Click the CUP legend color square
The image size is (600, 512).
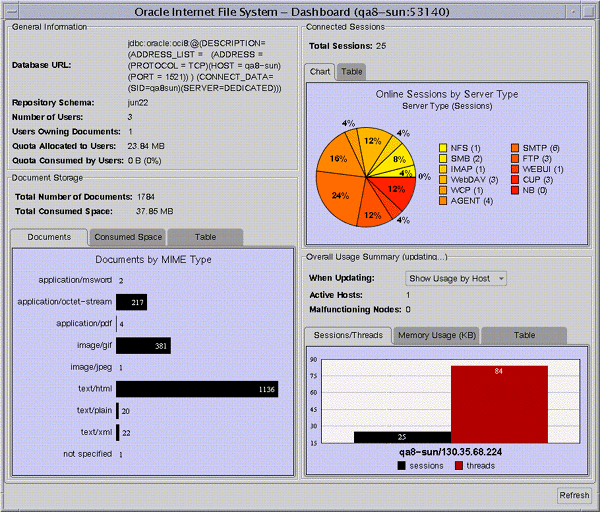click(515, 180)
